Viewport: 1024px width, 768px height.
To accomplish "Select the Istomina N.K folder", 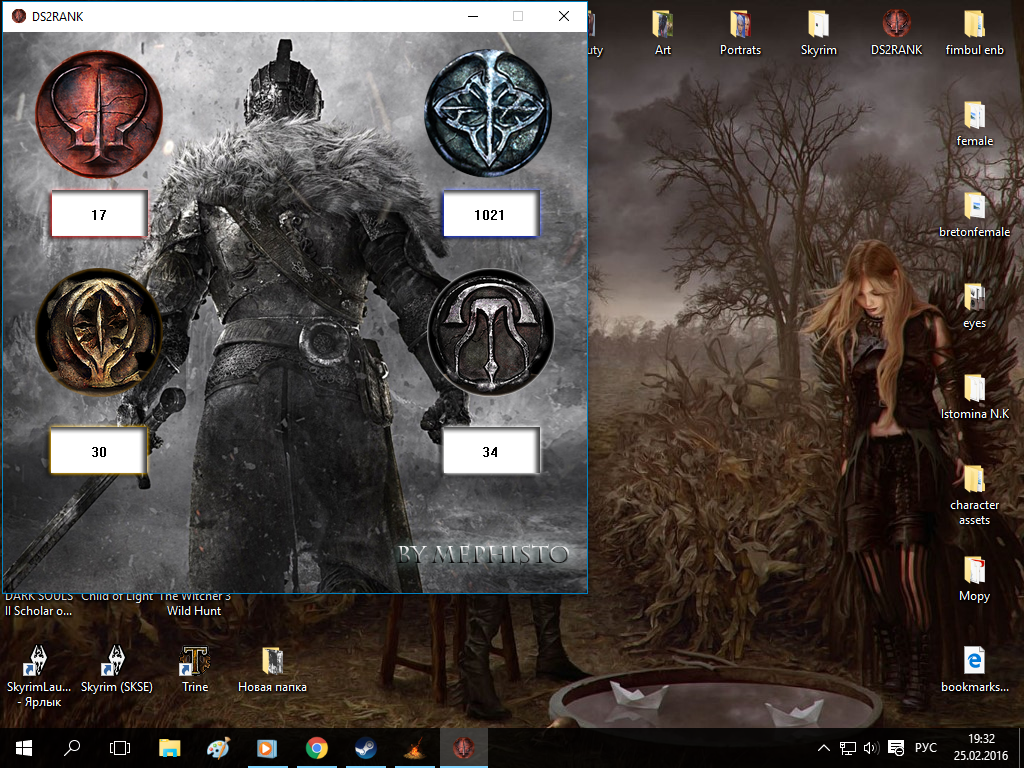I will pos(974,396).
